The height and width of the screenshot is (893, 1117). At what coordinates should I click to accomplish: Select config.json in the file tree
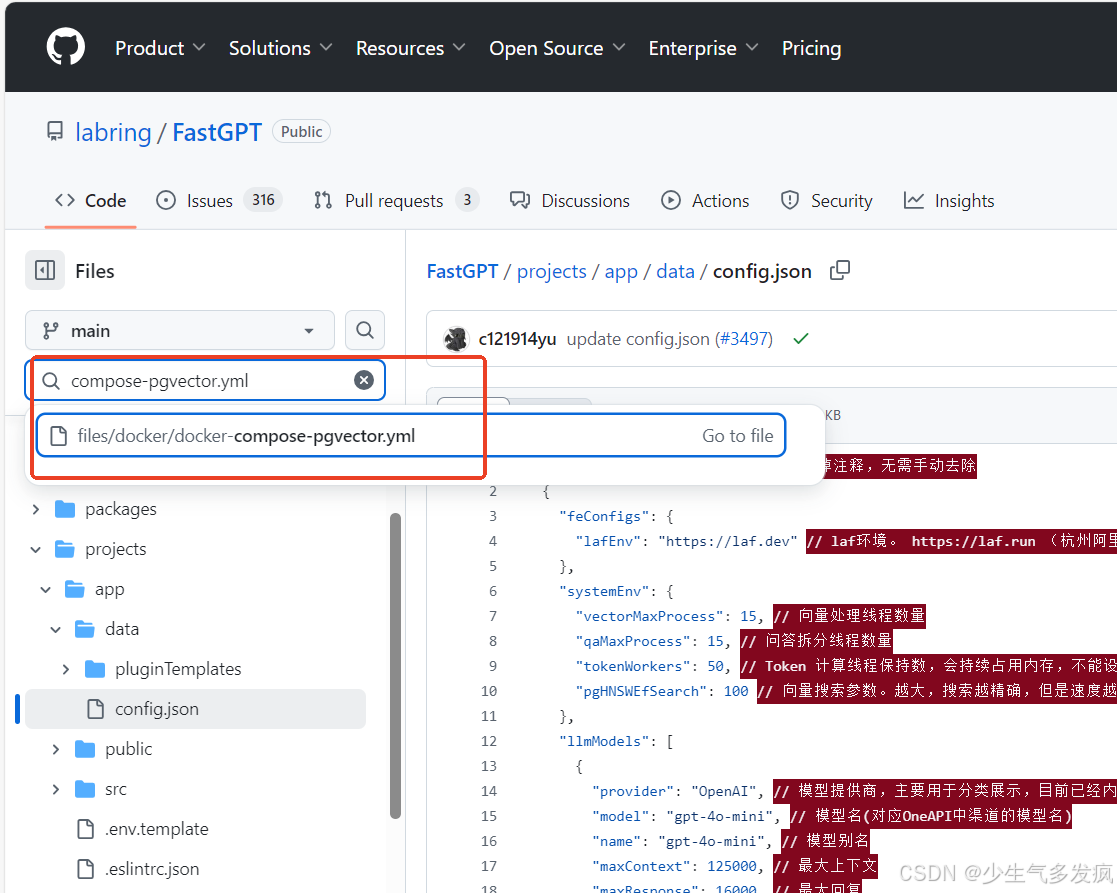(195, 709)
